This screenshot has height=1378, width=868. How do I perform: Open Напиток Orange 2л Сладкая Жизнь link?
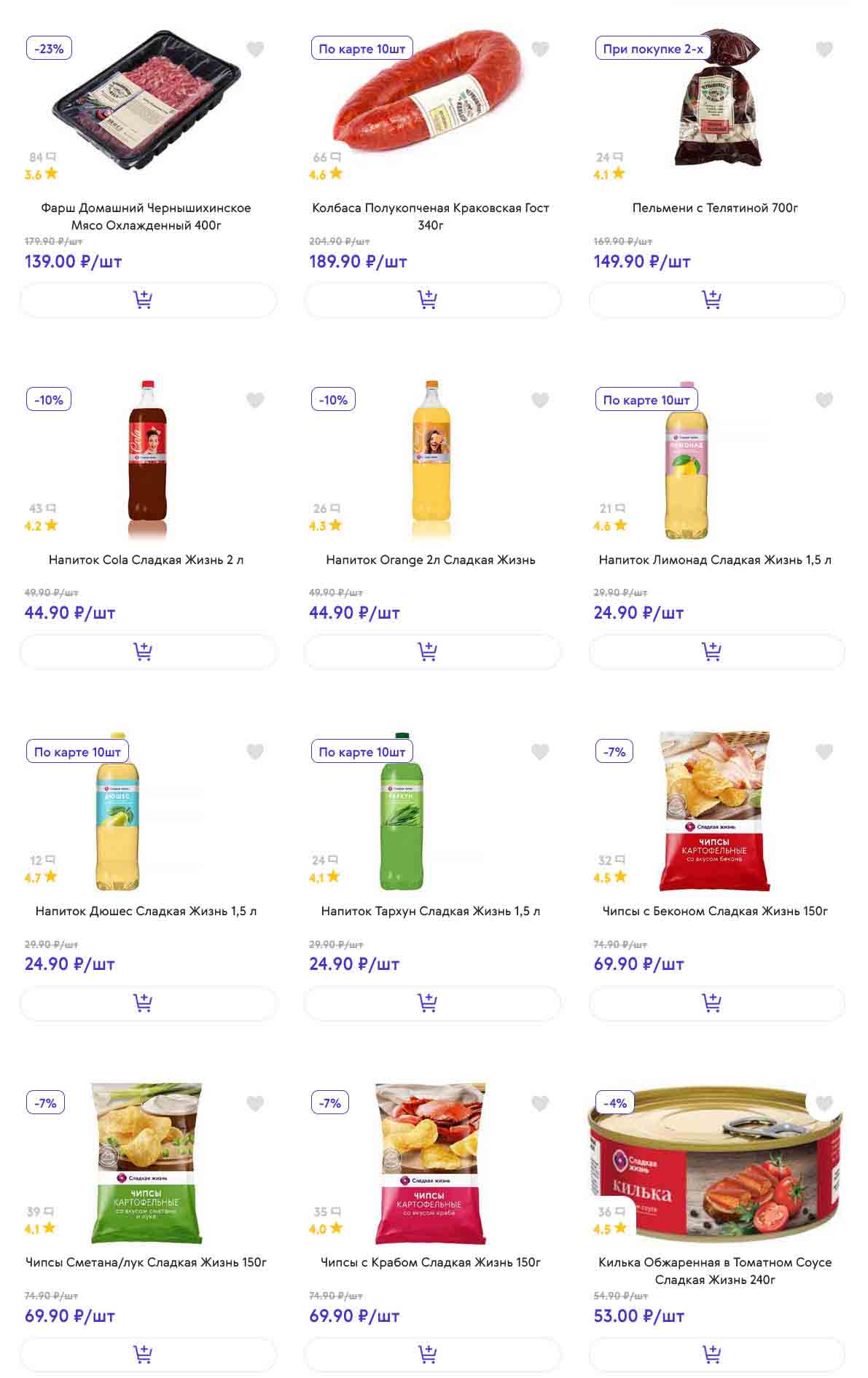(x=431, y=560)
